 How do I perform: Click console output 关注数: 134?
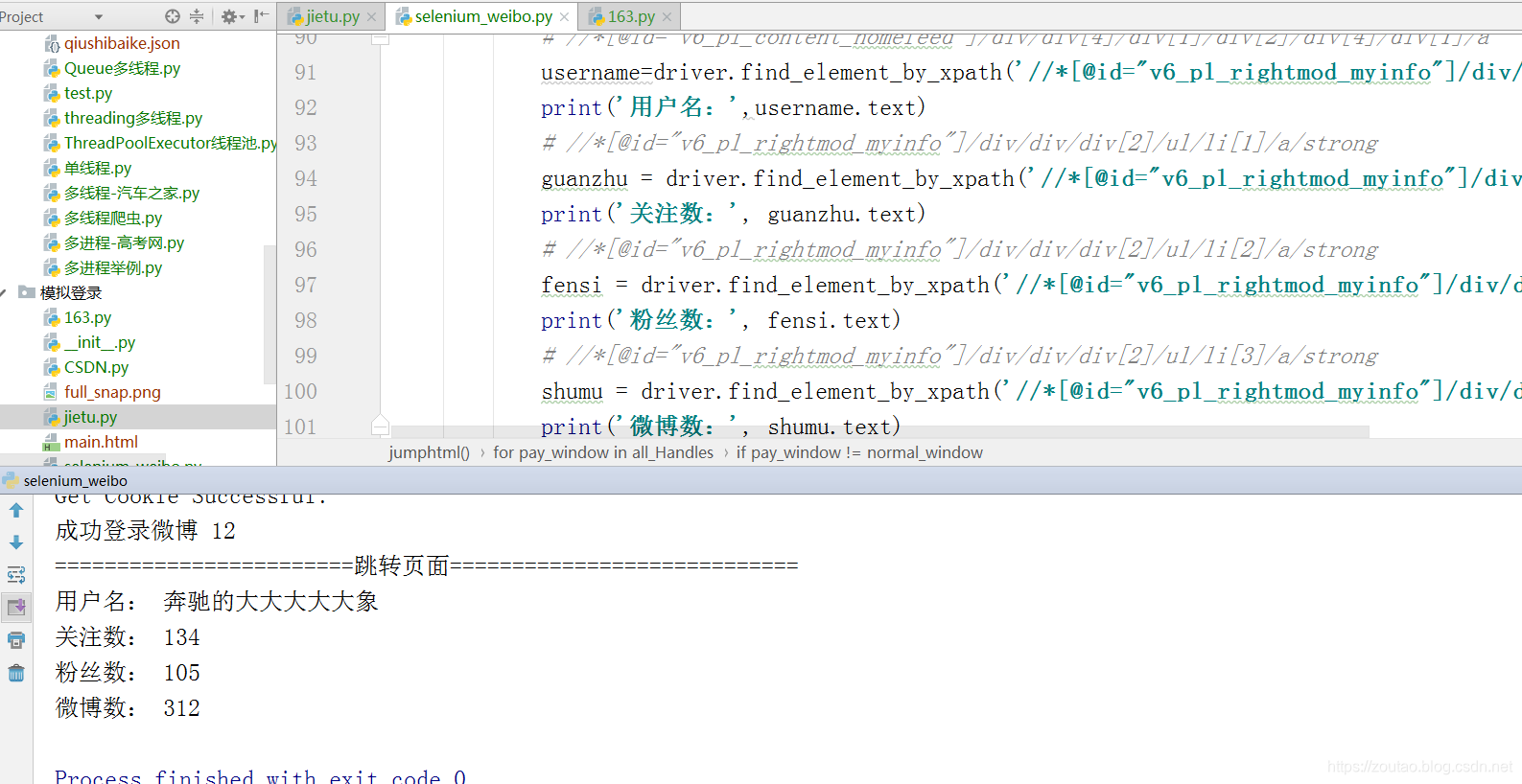pyautogui.click(x=128, y=637)
